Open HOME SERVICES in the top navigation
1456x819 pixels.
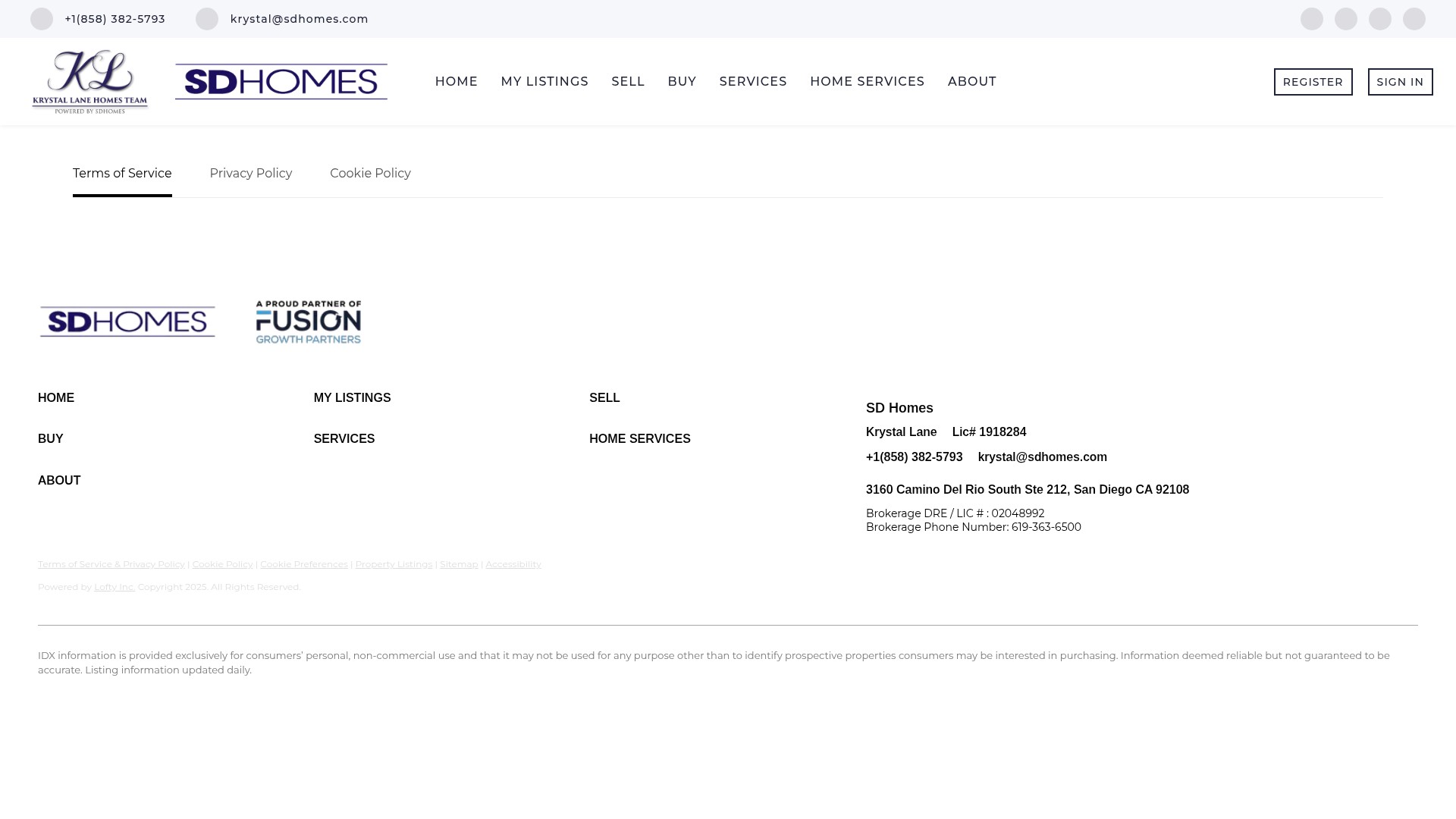coord(868,82)
